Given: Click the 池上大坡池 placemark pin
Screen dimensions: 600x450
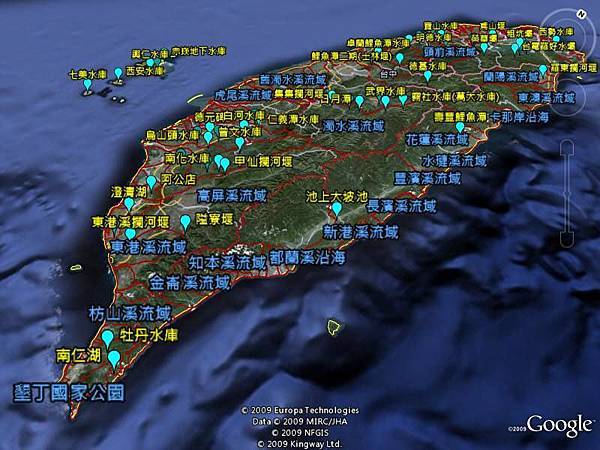Looking at the screenshot, I should tap(337, 209).
